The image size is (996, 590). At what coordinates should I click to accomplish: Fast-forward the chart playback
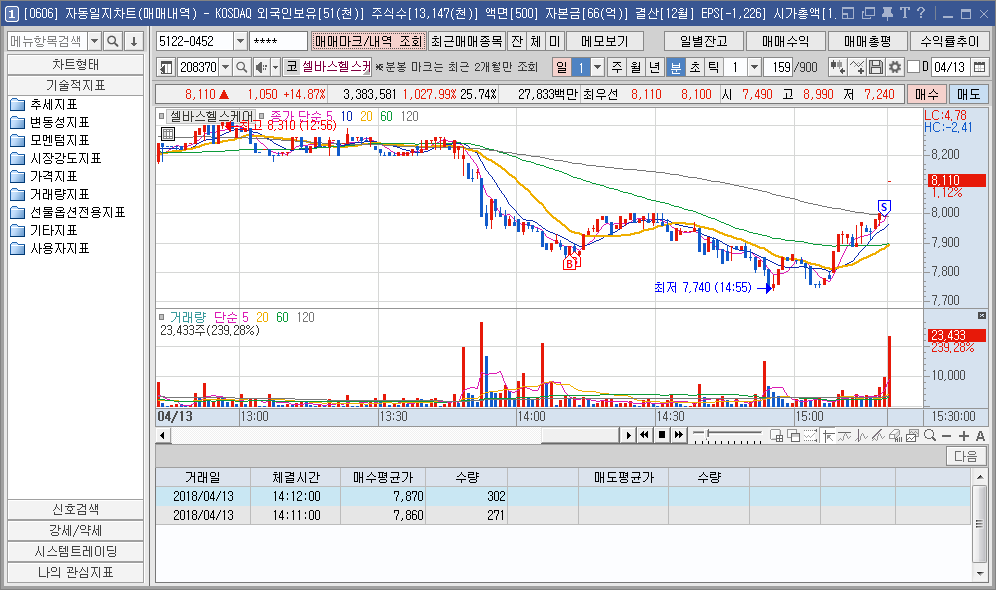678,435
